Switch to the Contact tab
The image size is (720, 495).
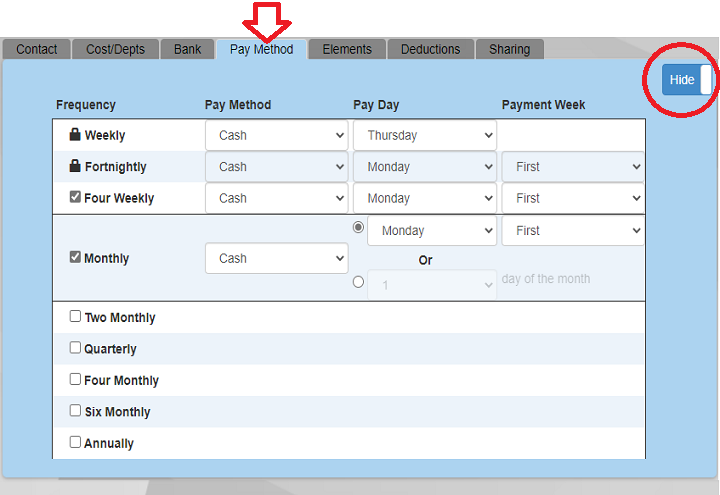coord(37,49)
